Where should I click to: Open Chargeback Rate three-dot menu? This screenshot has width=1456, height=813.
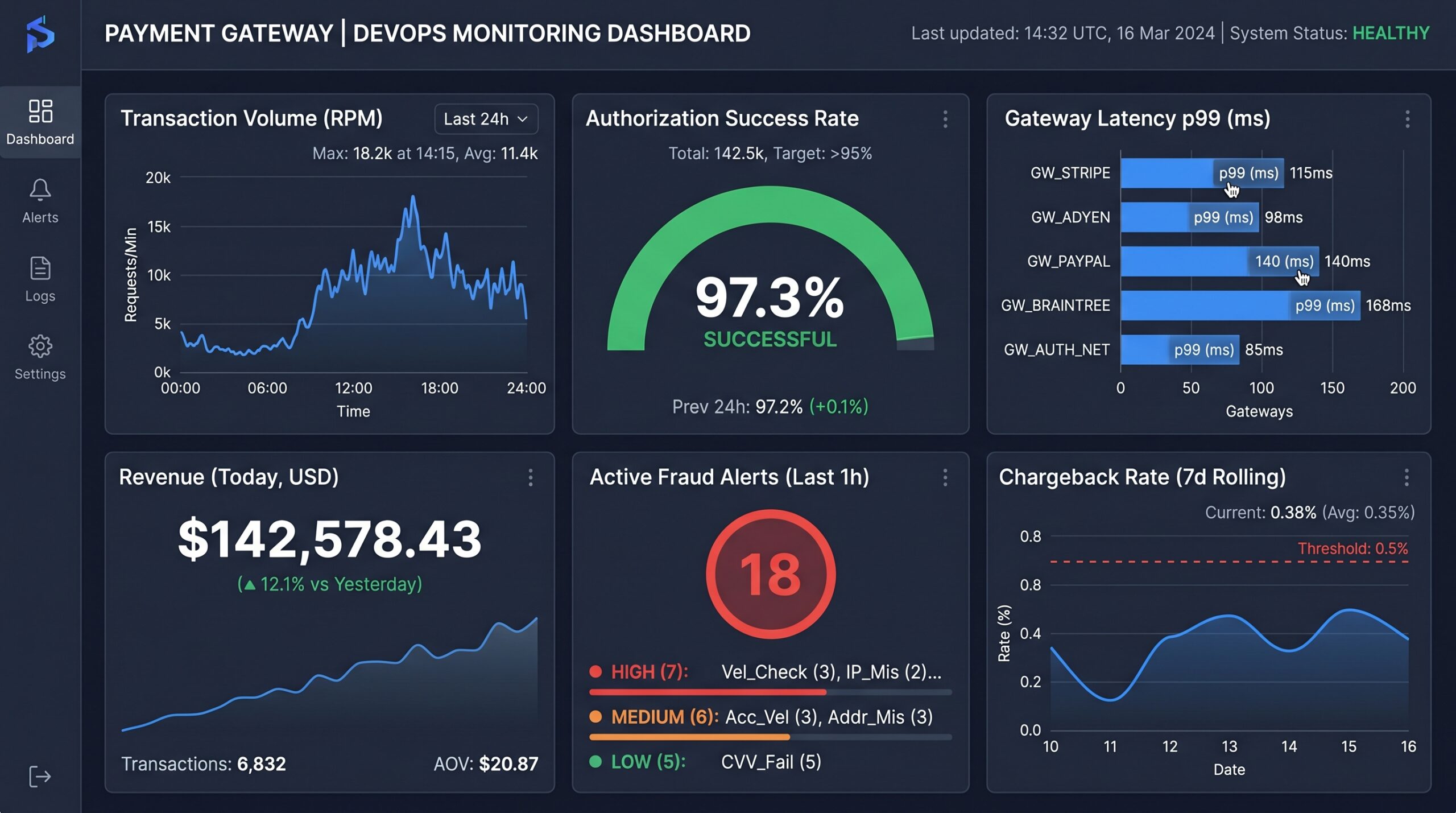click(x=1407, y=477)
